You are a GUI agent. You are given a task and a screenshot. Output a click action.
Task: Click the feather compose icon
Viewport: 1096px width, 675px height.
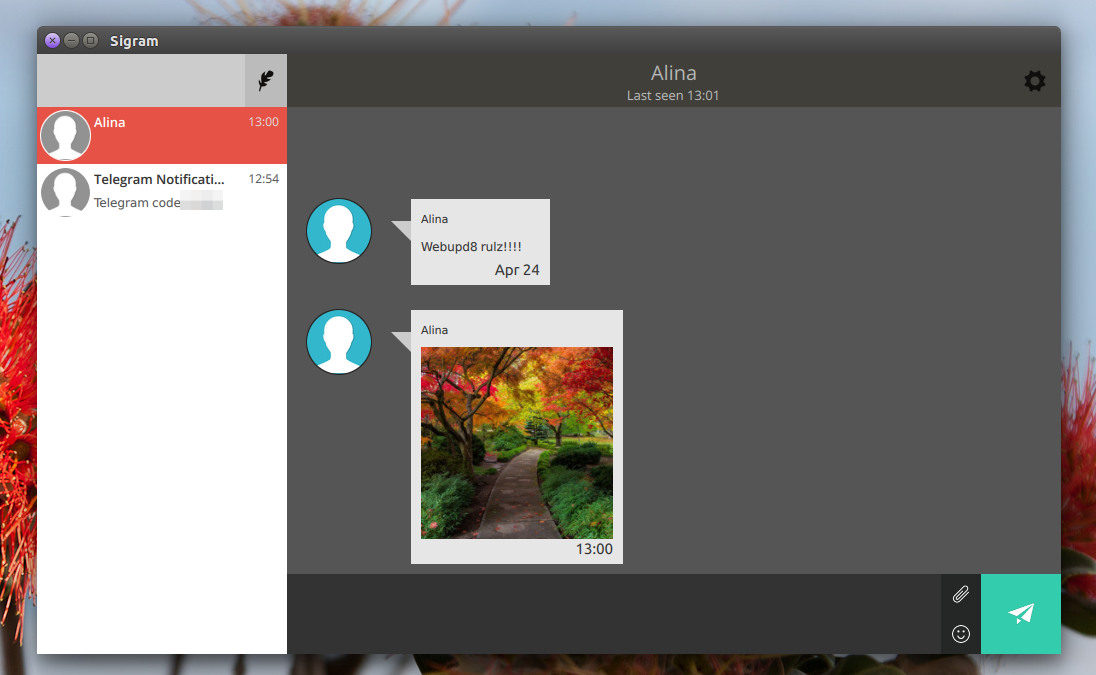tap(266, 80)
